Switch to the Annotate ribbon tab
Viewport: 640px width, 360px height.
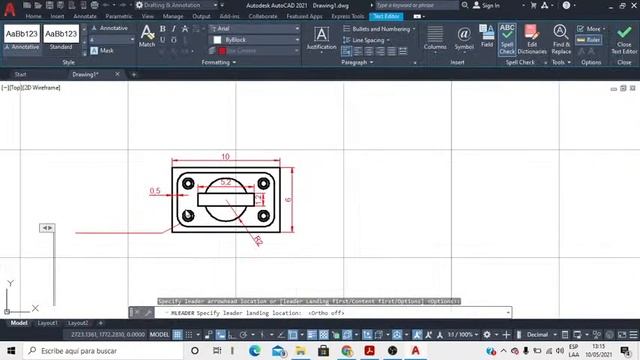click(85, 16)
